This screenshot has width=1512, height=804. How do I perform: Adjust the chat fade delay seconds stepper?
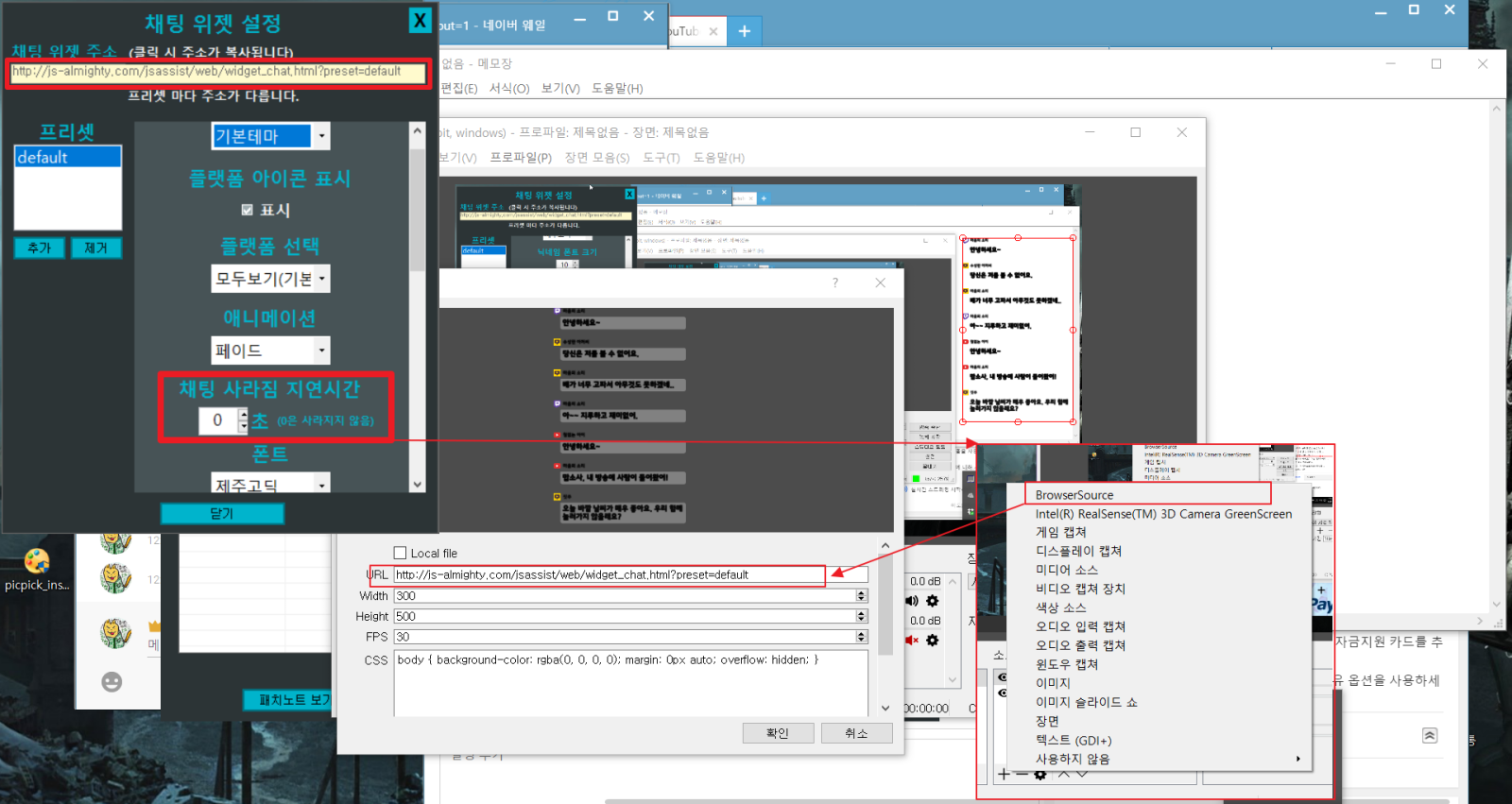[x=243, y=420]
